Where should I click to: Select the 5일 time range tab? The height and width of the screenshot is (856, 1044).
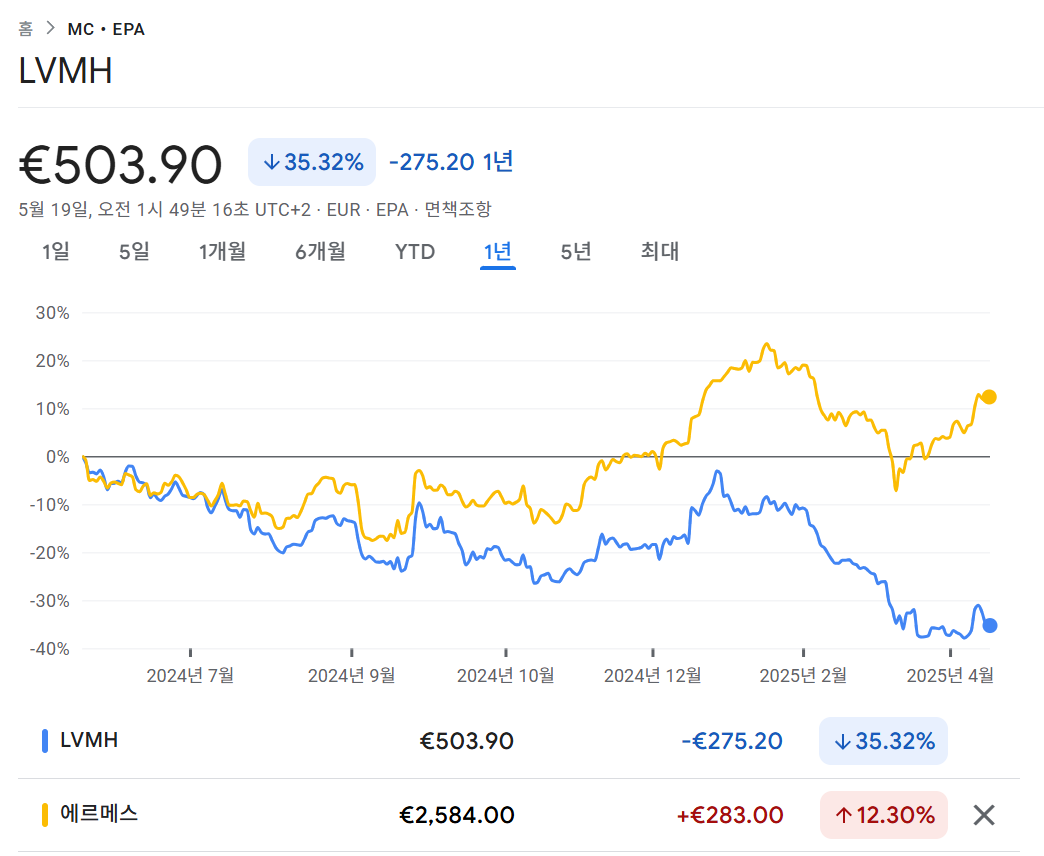(x=134, y=252)
